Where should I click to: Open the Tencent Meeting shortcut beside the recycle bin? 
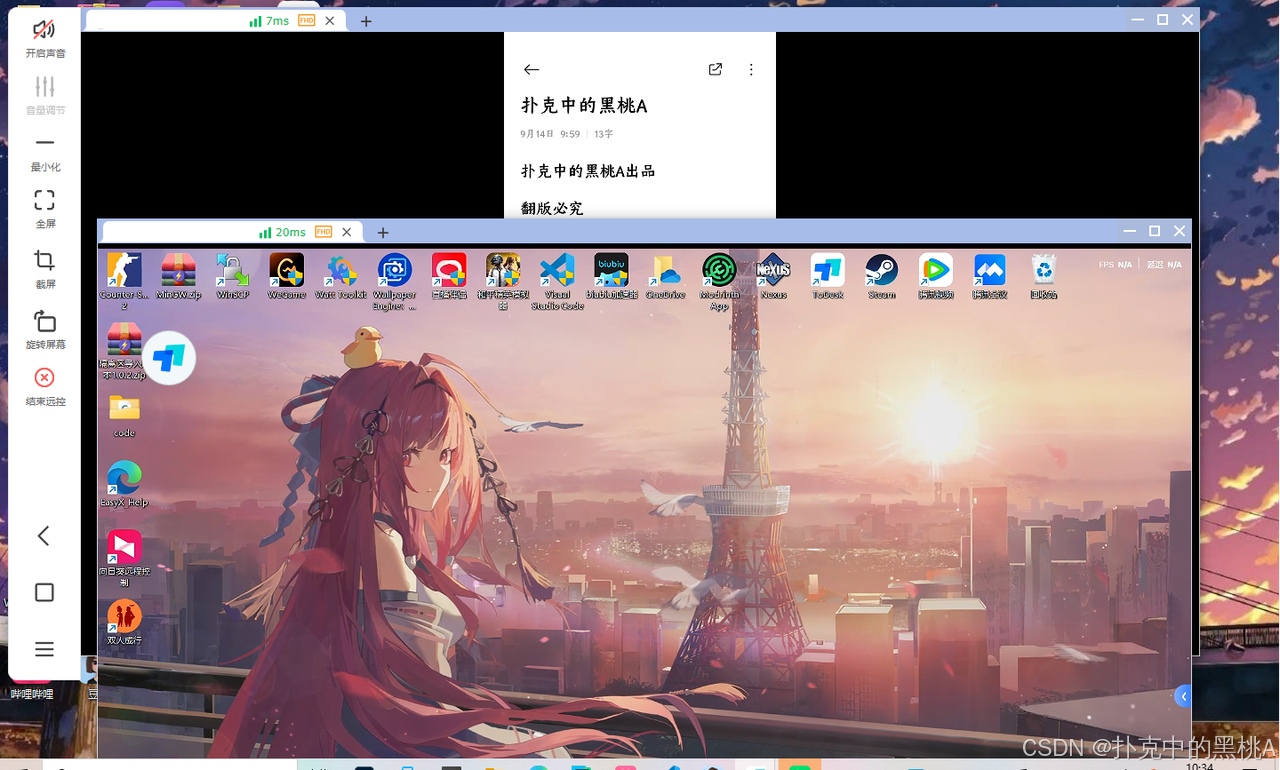pyautogui.click(x=989, y=277)
